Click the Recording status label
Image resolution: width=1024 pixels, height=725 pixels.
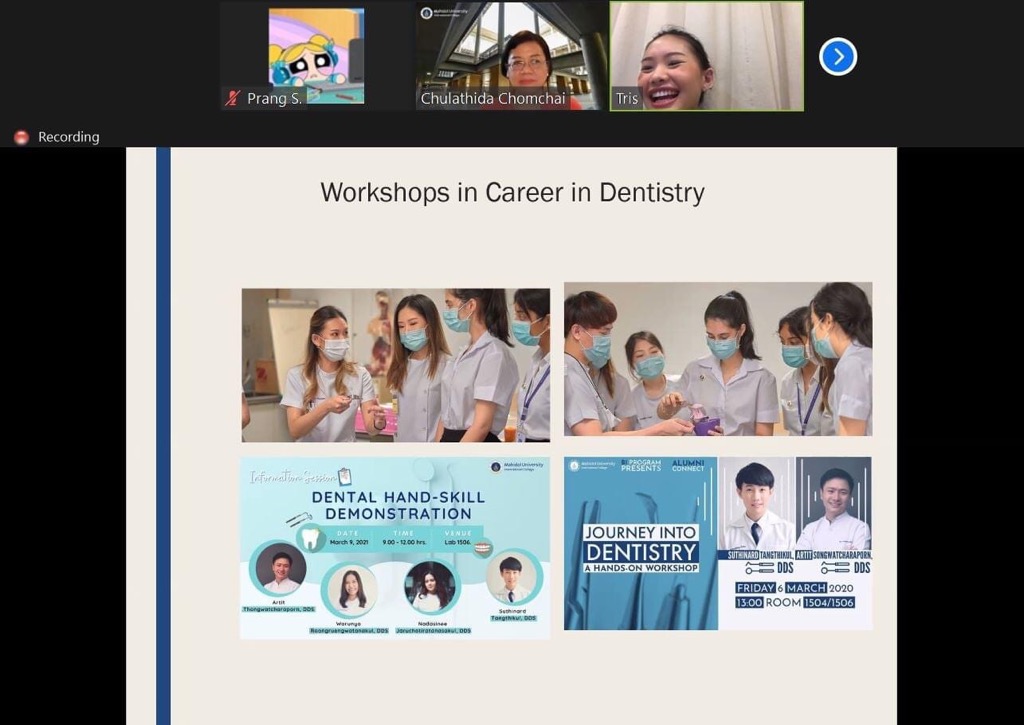coord(68,137)
